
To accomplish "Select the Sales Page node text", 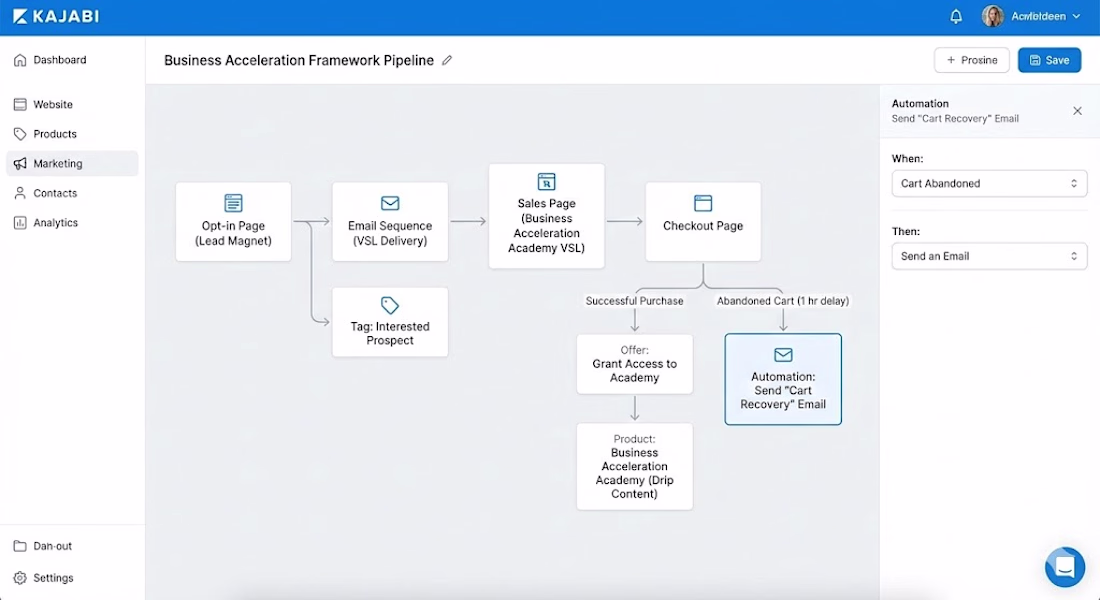I will pos(546,225).
